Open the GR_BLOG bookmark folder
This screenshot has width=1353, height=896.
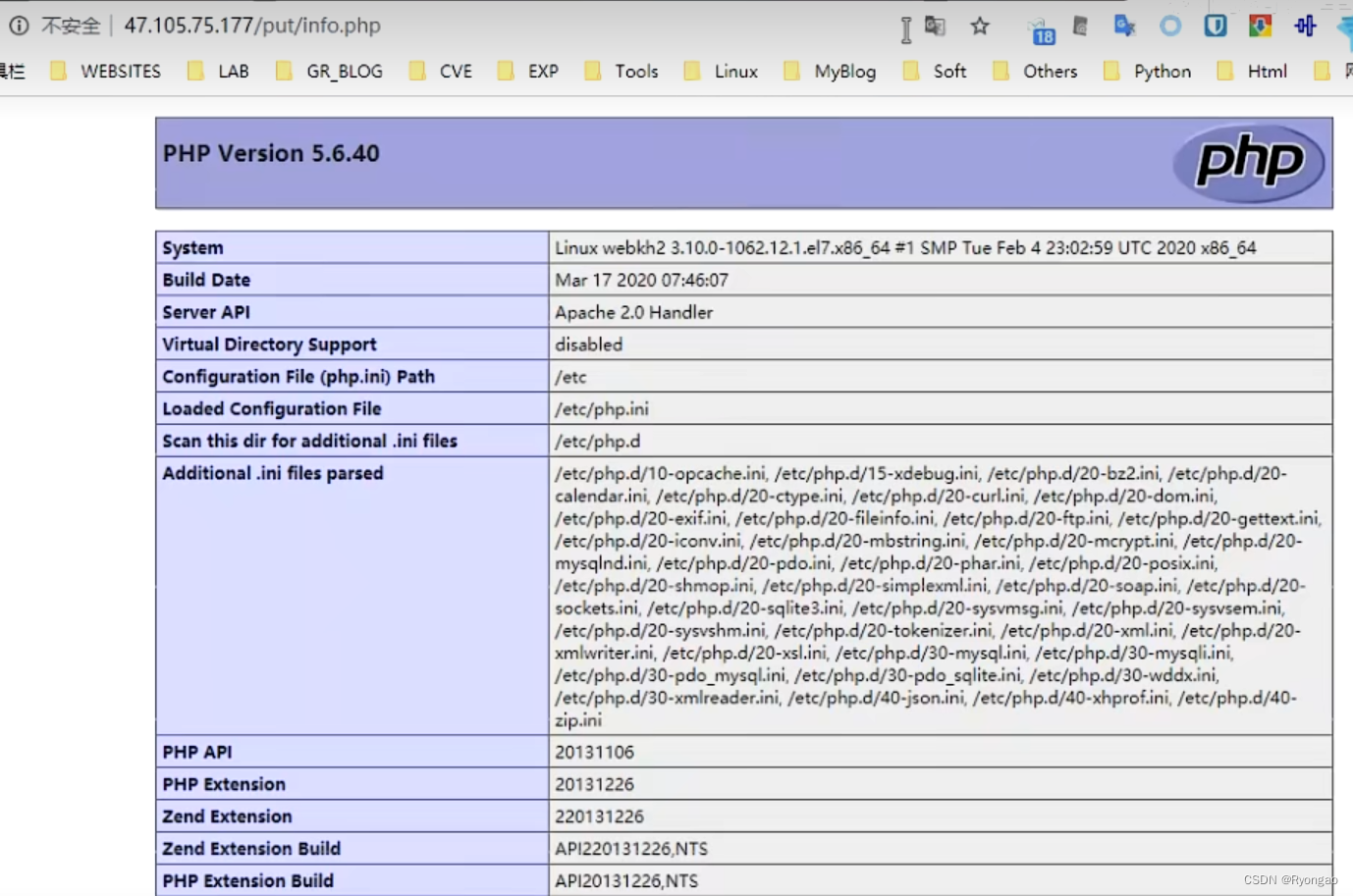[330, 71]
